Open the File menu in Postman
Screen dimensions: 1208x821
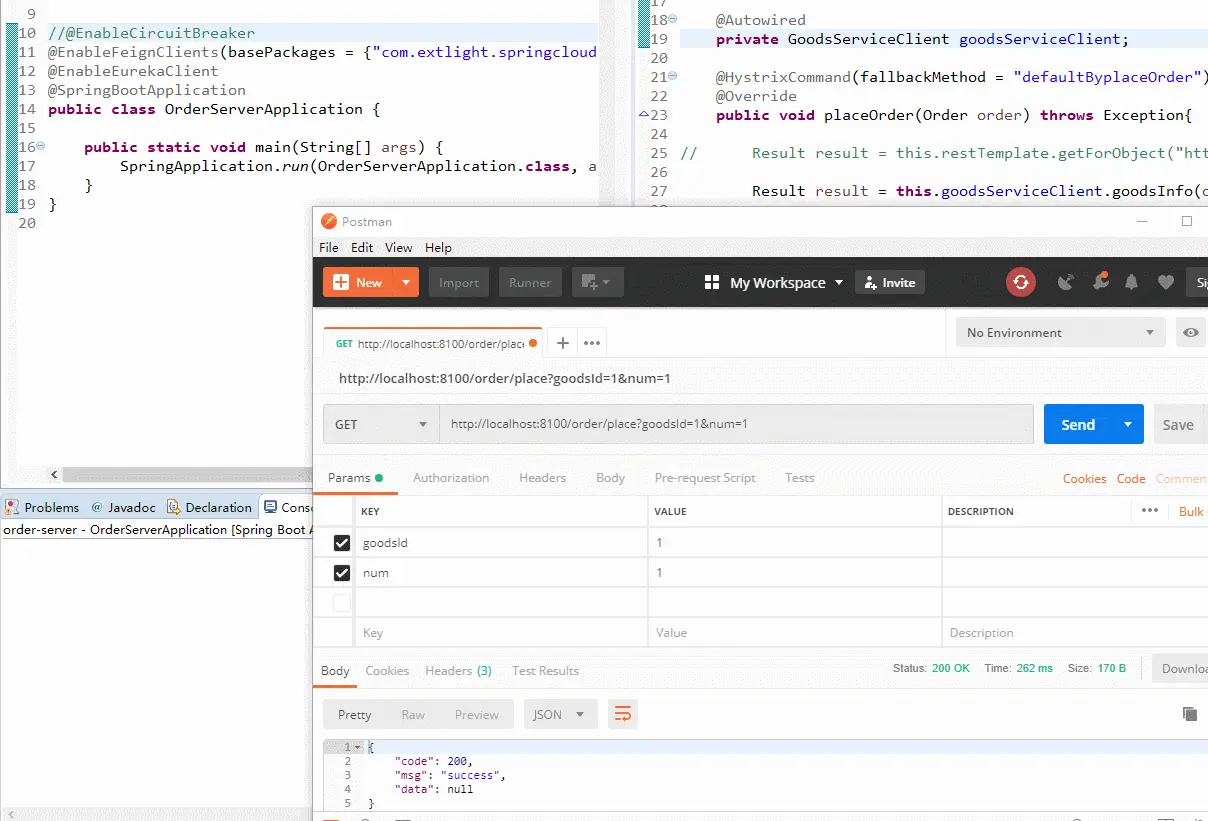[x=329, y=247]
